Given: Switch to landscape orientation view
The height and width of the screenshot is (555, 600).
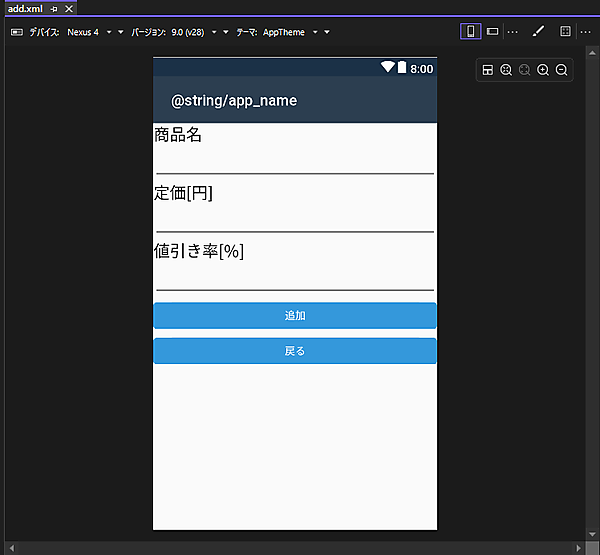Looking at the screenshot, I should click(x=492, y=31).
